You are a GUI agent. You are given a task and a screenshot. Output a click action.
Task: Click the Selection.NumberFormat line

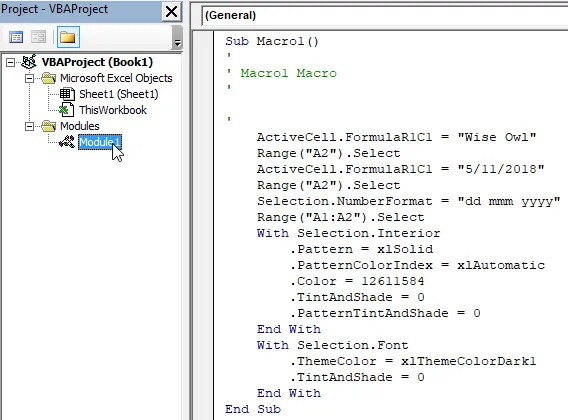pos(409,201)
